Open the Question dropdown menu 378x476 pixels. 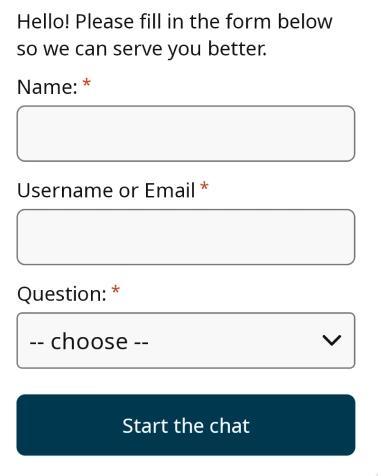186,340
